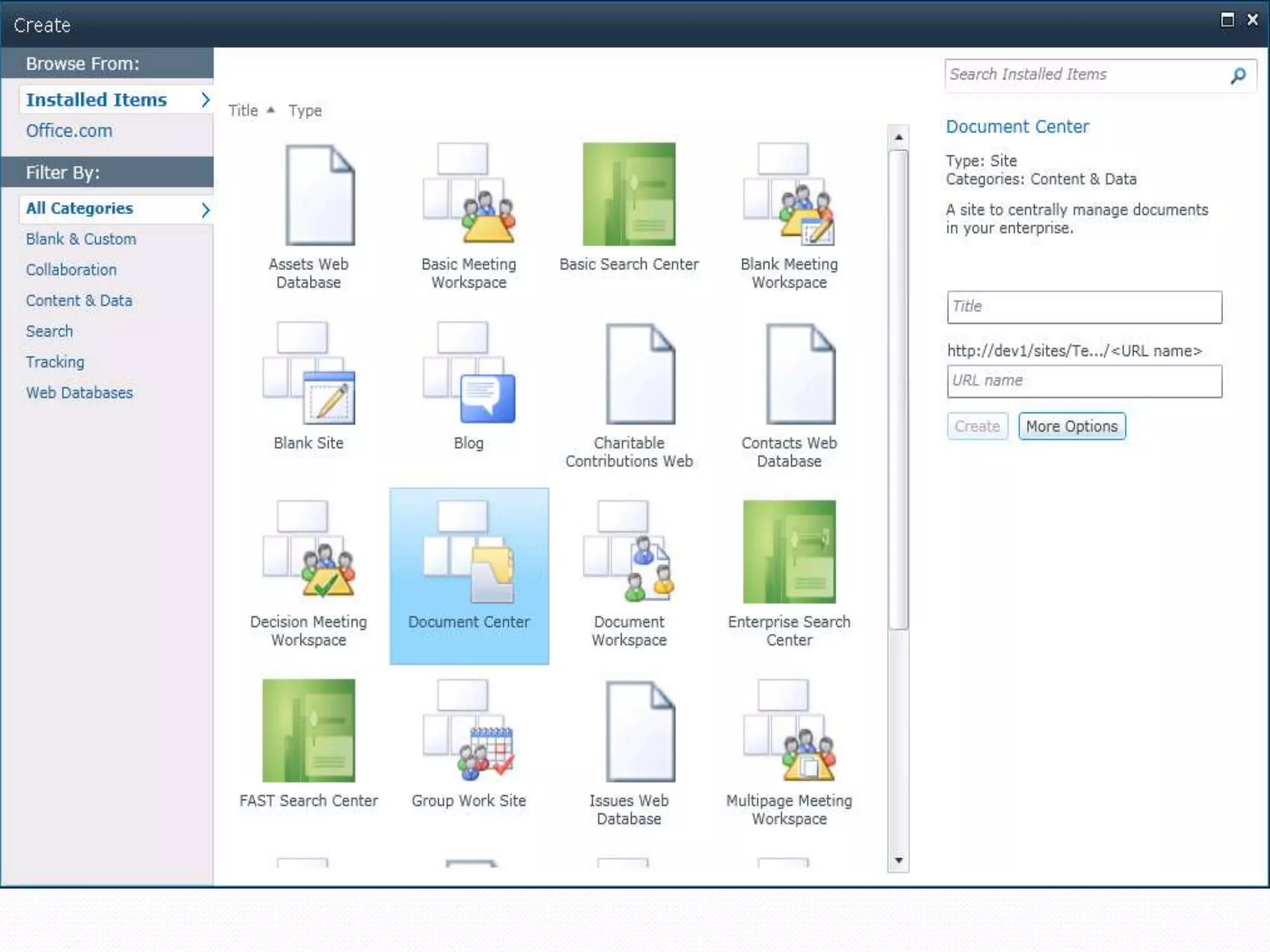Click the search magnifier icon
The height and width of the screenshot is (952, 1270).
tap(1238, 76)
